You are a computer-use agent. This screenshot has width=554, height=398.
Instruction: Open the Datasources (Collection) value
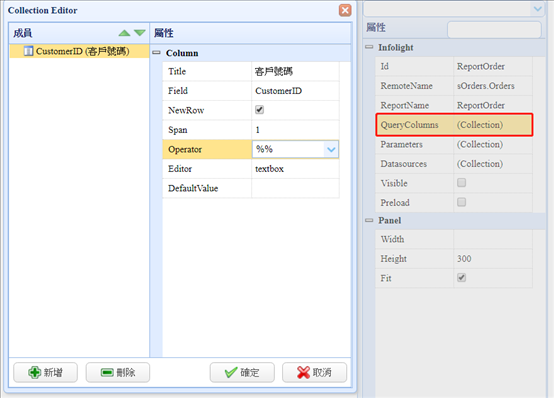[480, 164]
